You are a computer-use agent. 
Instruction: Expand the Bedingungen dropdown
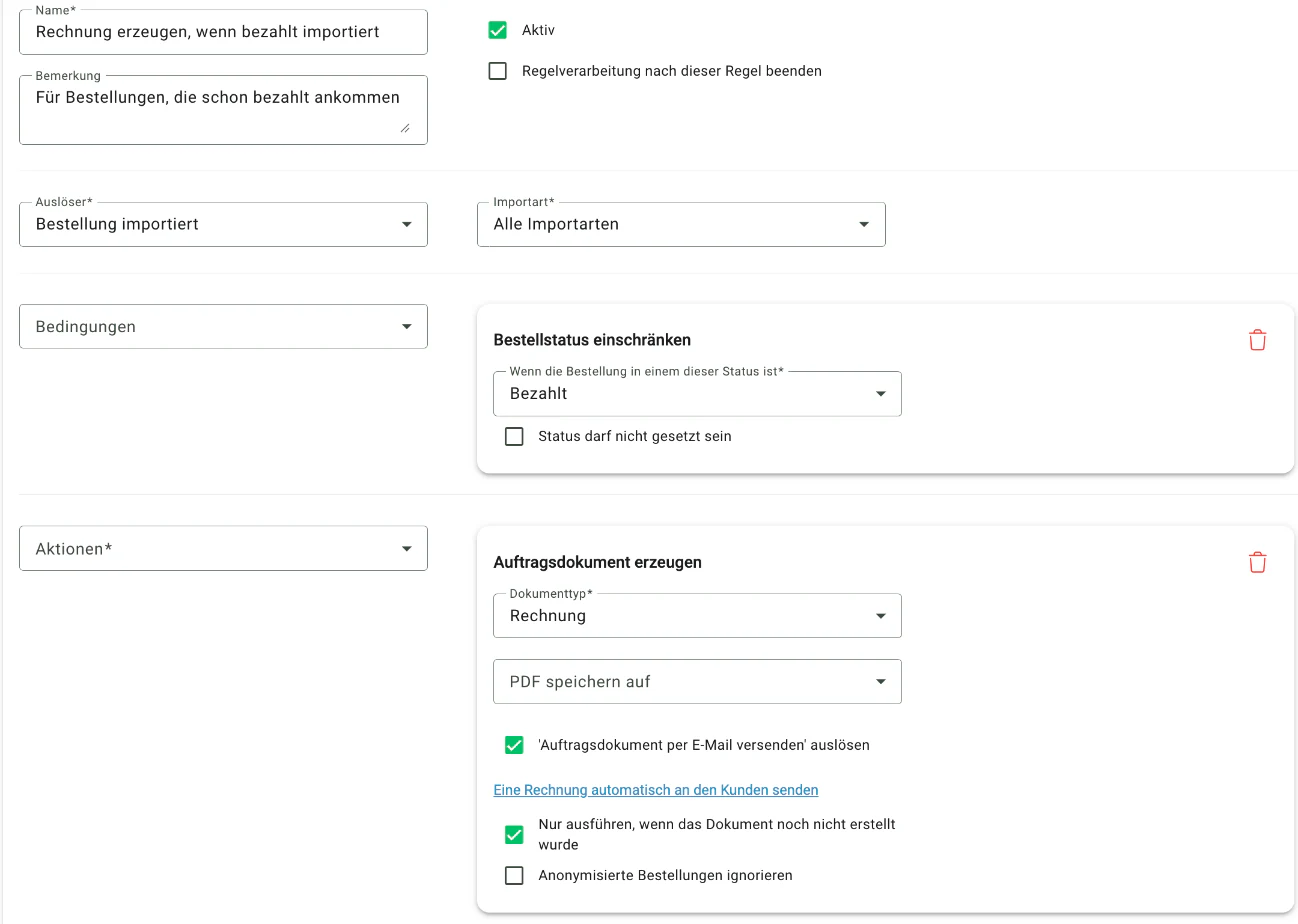223,326
